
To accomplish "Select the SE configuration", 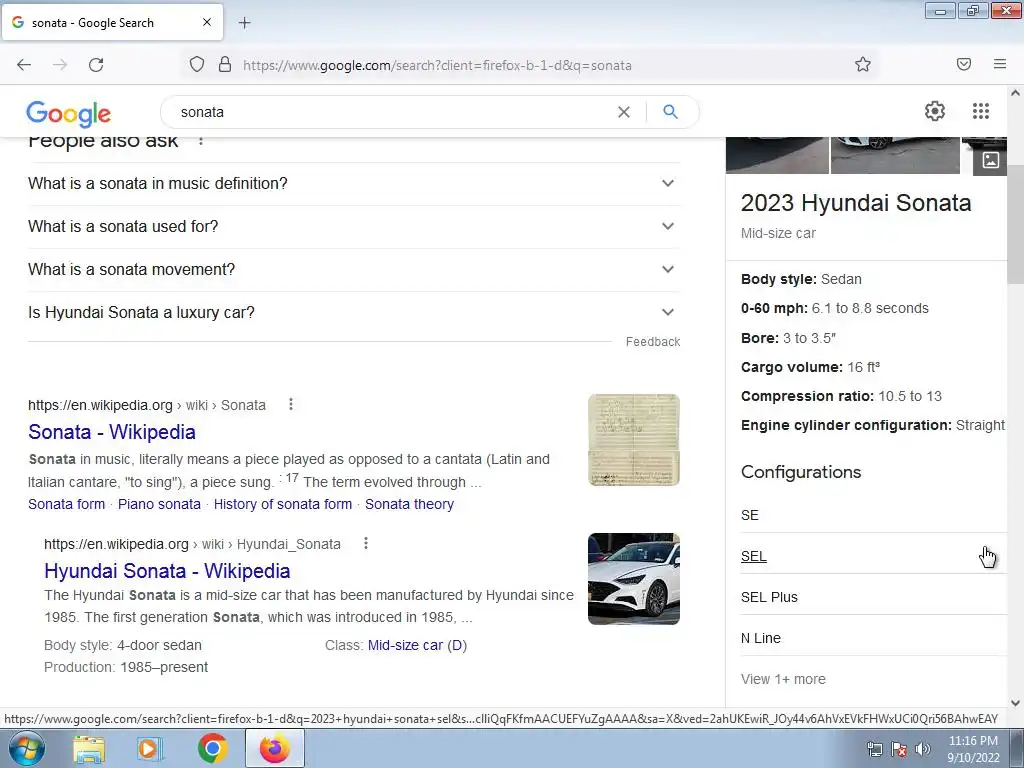I will pyautogui.click(x=874, y=515).
